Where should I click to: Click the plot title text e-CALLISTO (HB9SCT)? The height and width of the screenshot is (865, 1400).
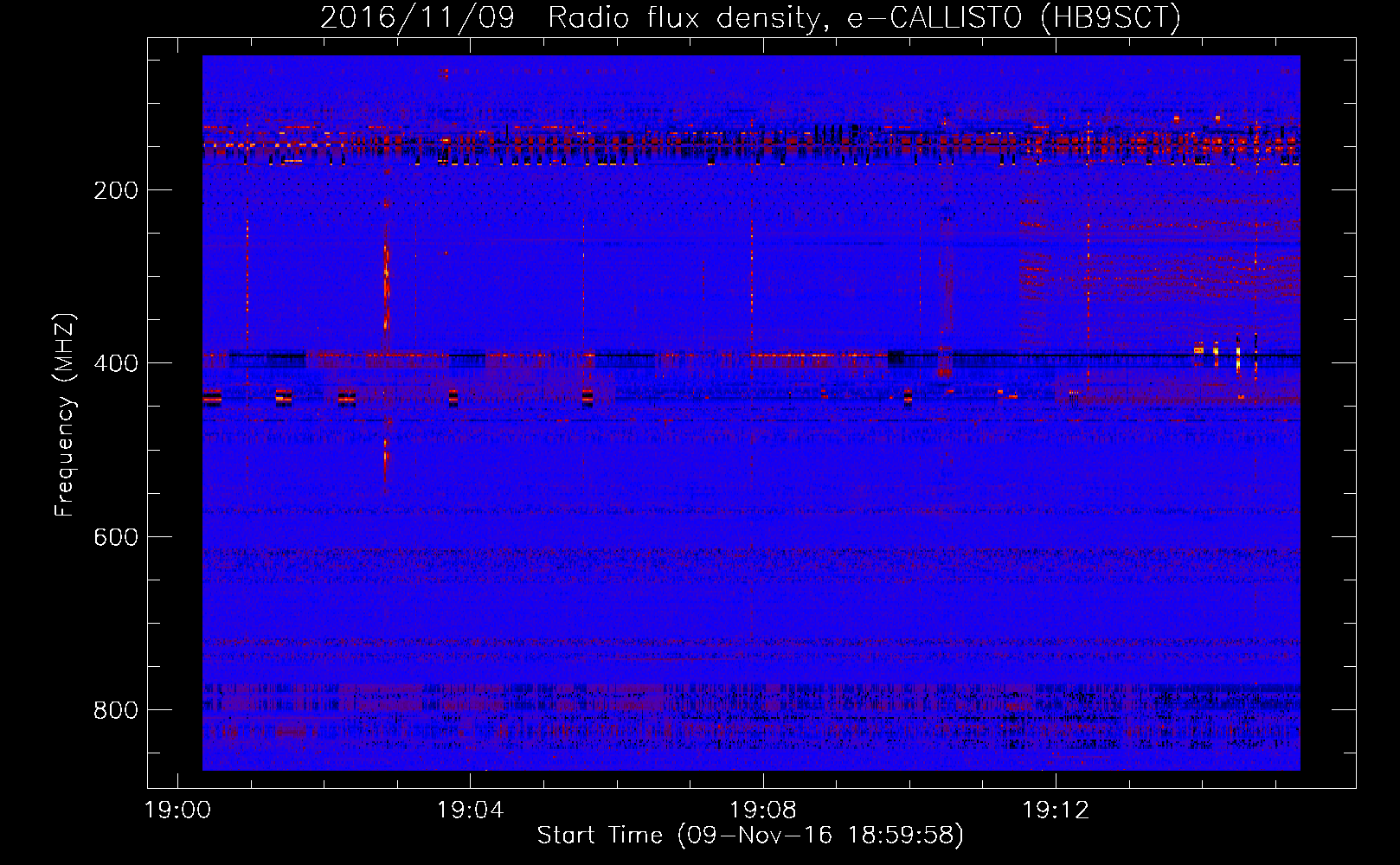1014,17
